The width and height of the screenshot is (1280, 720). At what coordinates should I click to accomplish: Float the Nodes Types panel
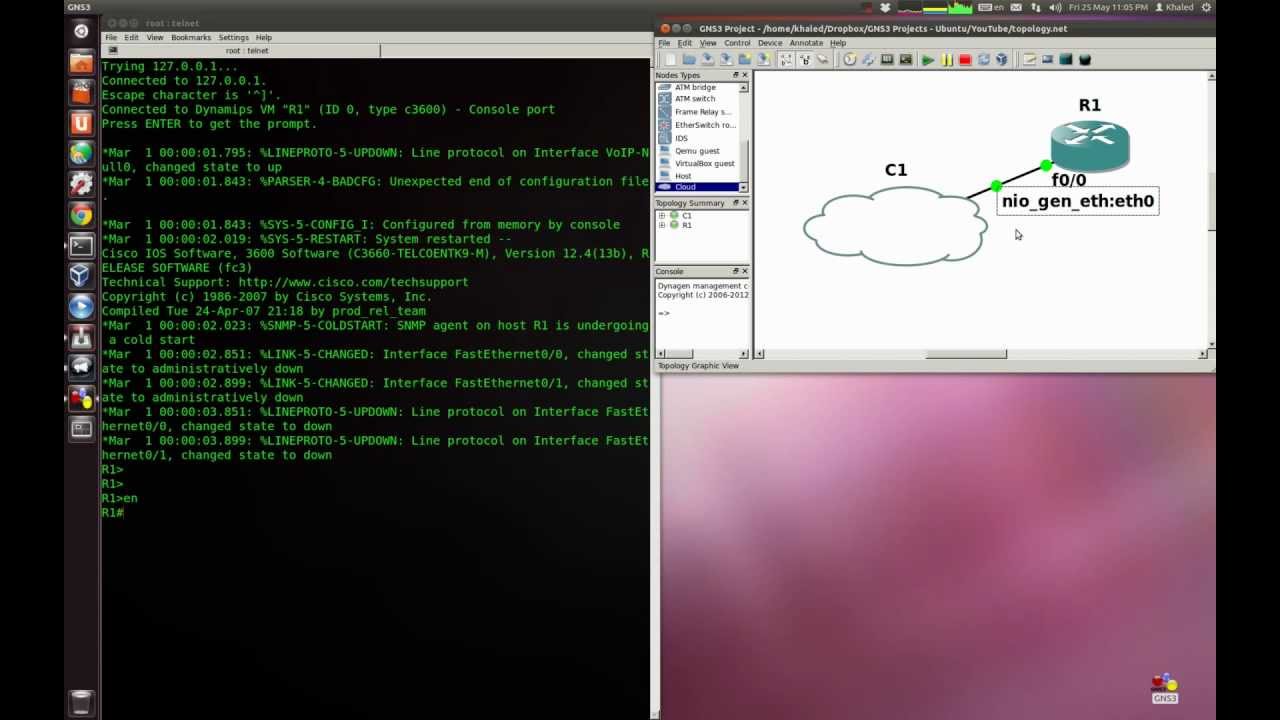click(x=735, y=75)
